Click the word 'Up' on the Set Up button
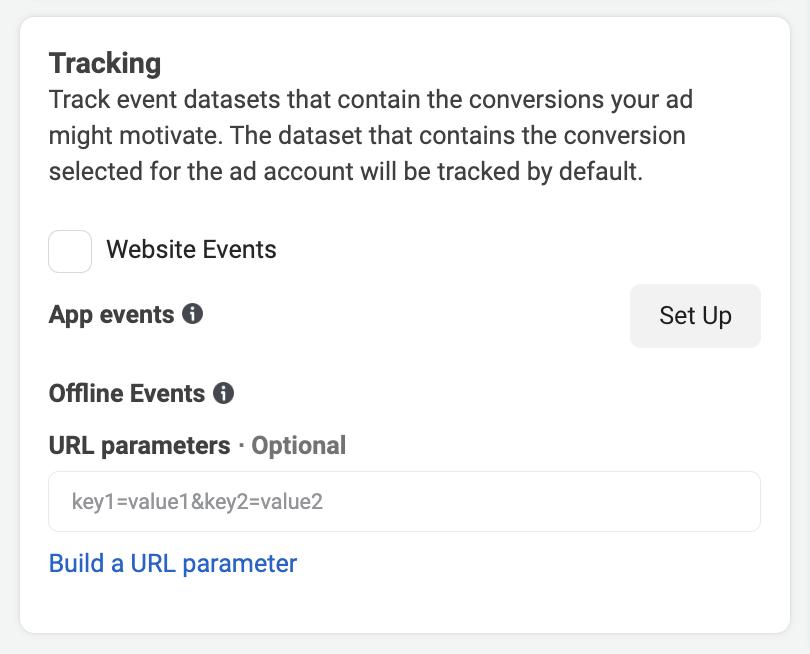The image size is (810, 654). [x=716, y=316]
